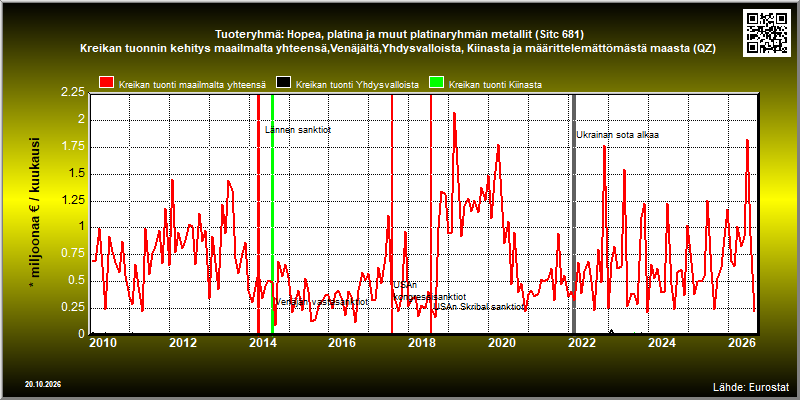
Task: Click the x-axis year 2012
Action: [x=183, y=343]
